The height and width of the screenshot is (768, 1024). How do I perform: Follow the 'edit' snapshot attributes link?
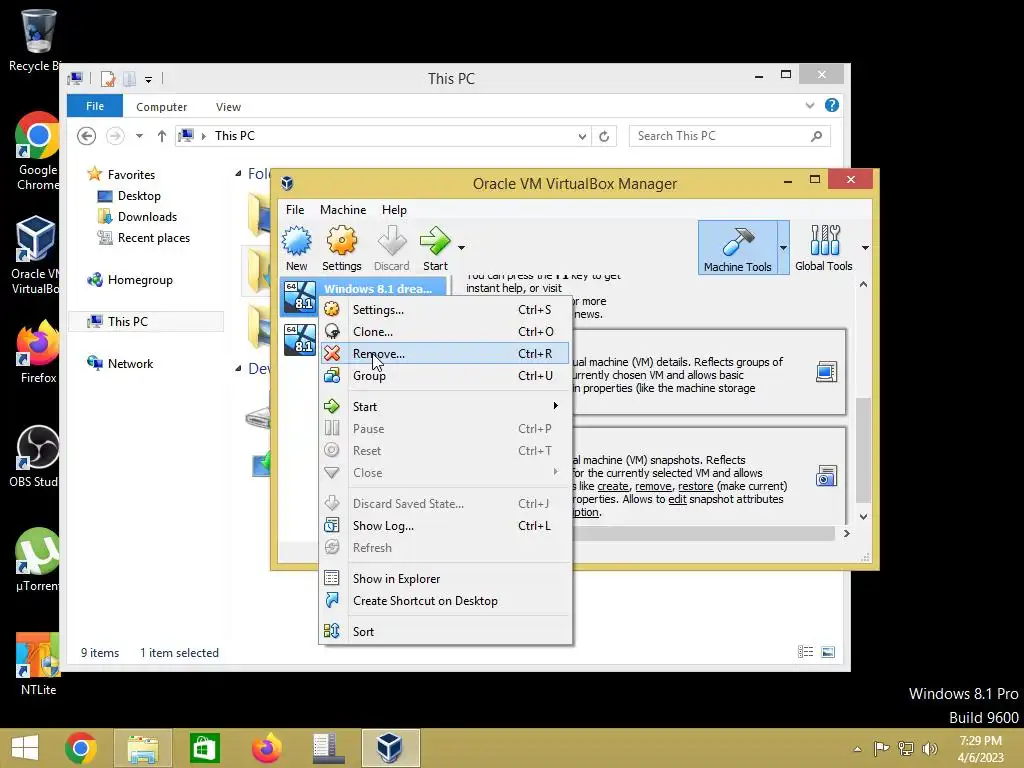coord(677,500)
